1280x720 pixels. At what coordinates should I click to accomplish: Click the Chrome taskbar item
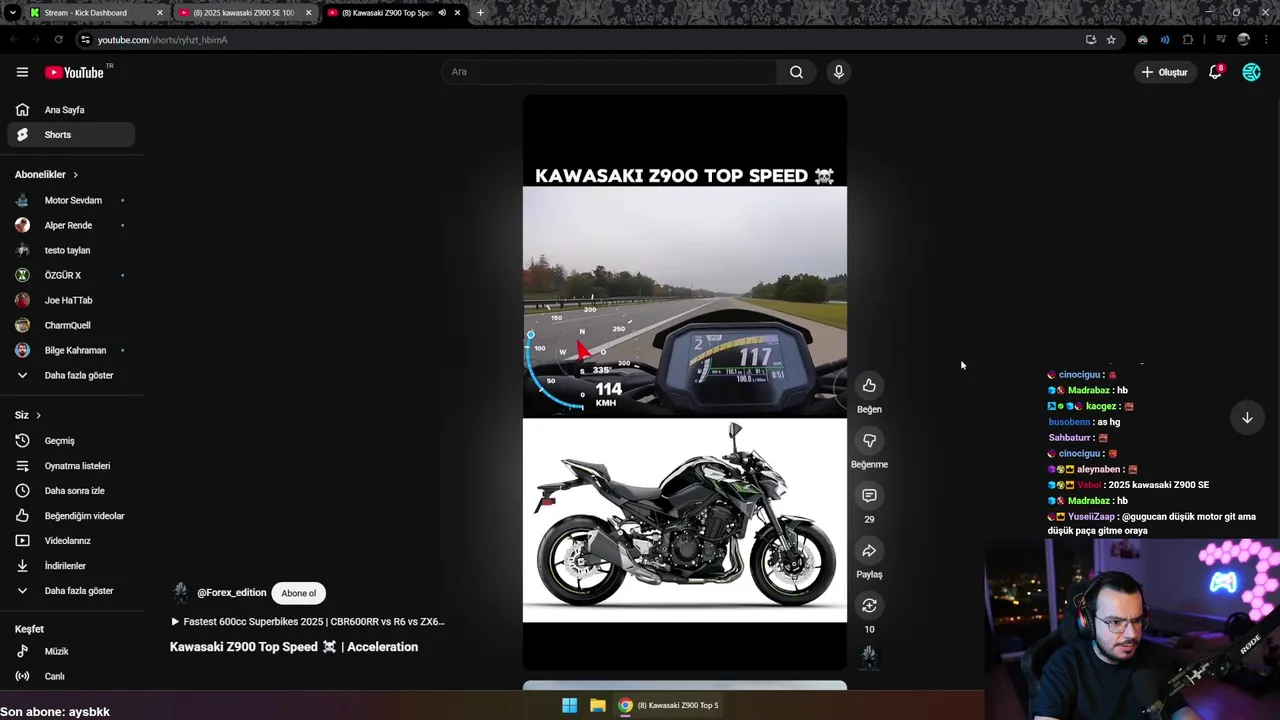[668, 705]
